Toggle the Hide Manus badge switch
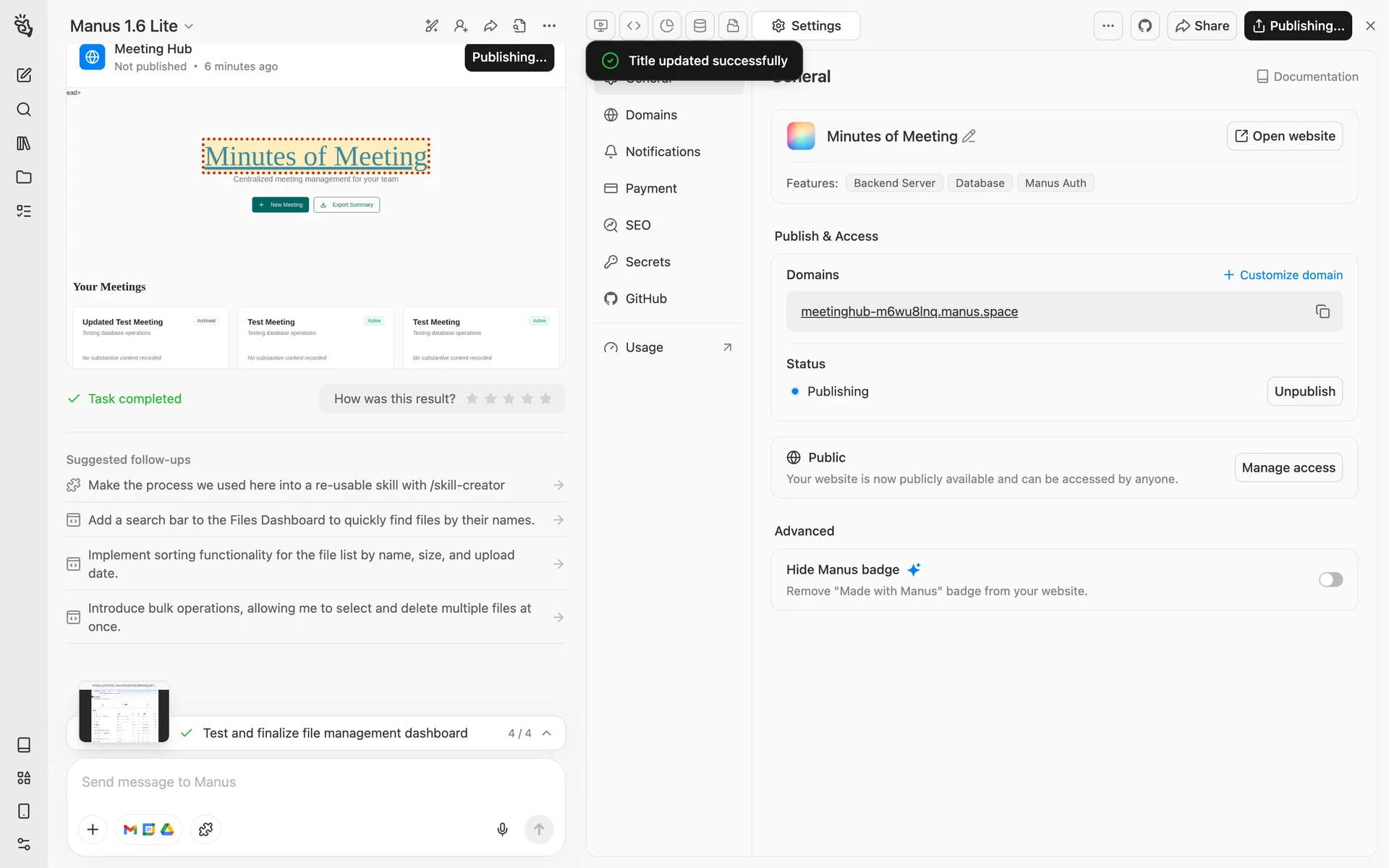 (1330, 579)
